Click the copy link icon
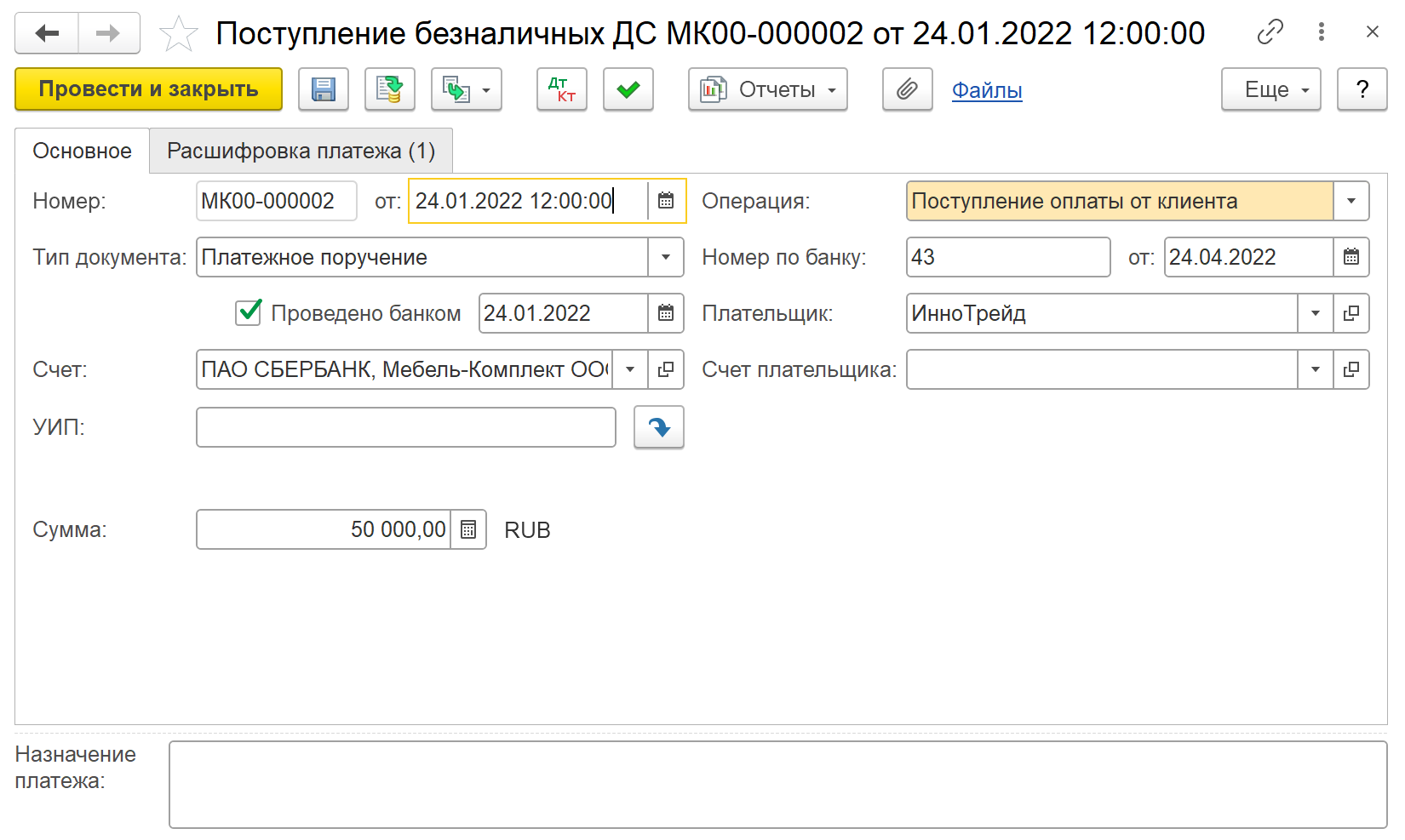 (x=1270, y=32)
